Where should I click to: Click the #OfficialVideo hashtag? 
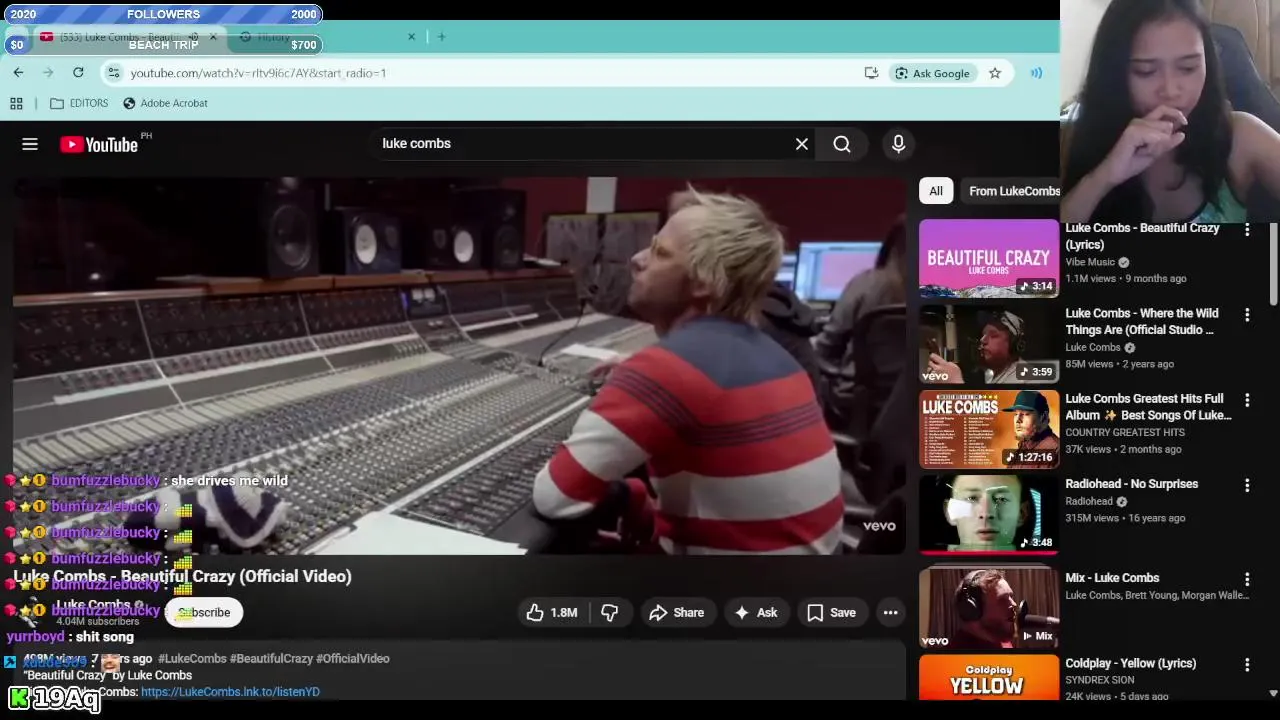tap(352, 659)
